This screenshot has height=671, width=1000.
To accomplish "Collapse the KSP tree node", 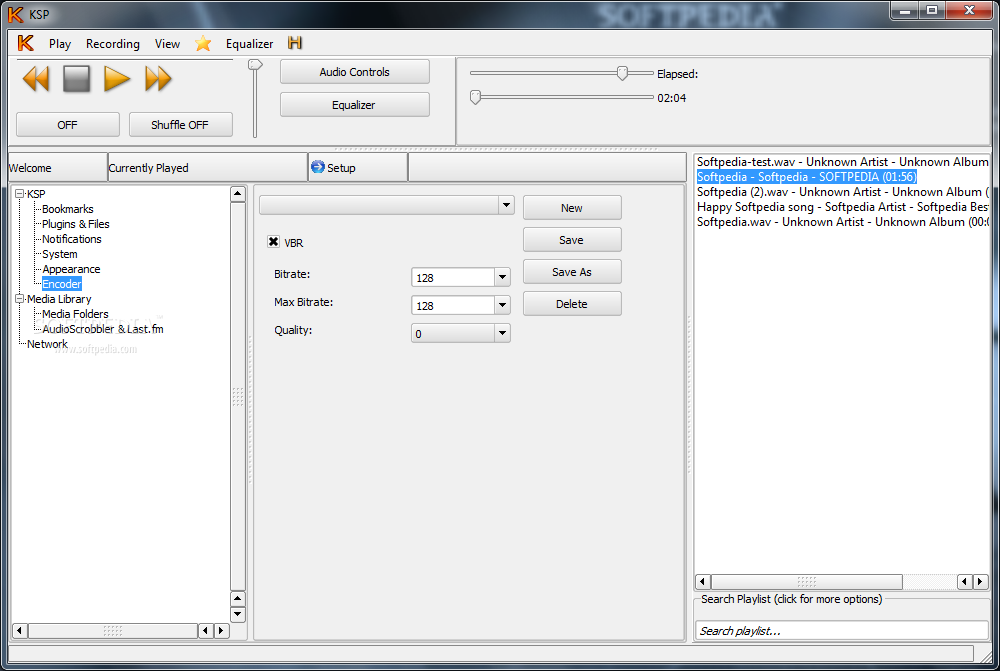I will 20,193.
